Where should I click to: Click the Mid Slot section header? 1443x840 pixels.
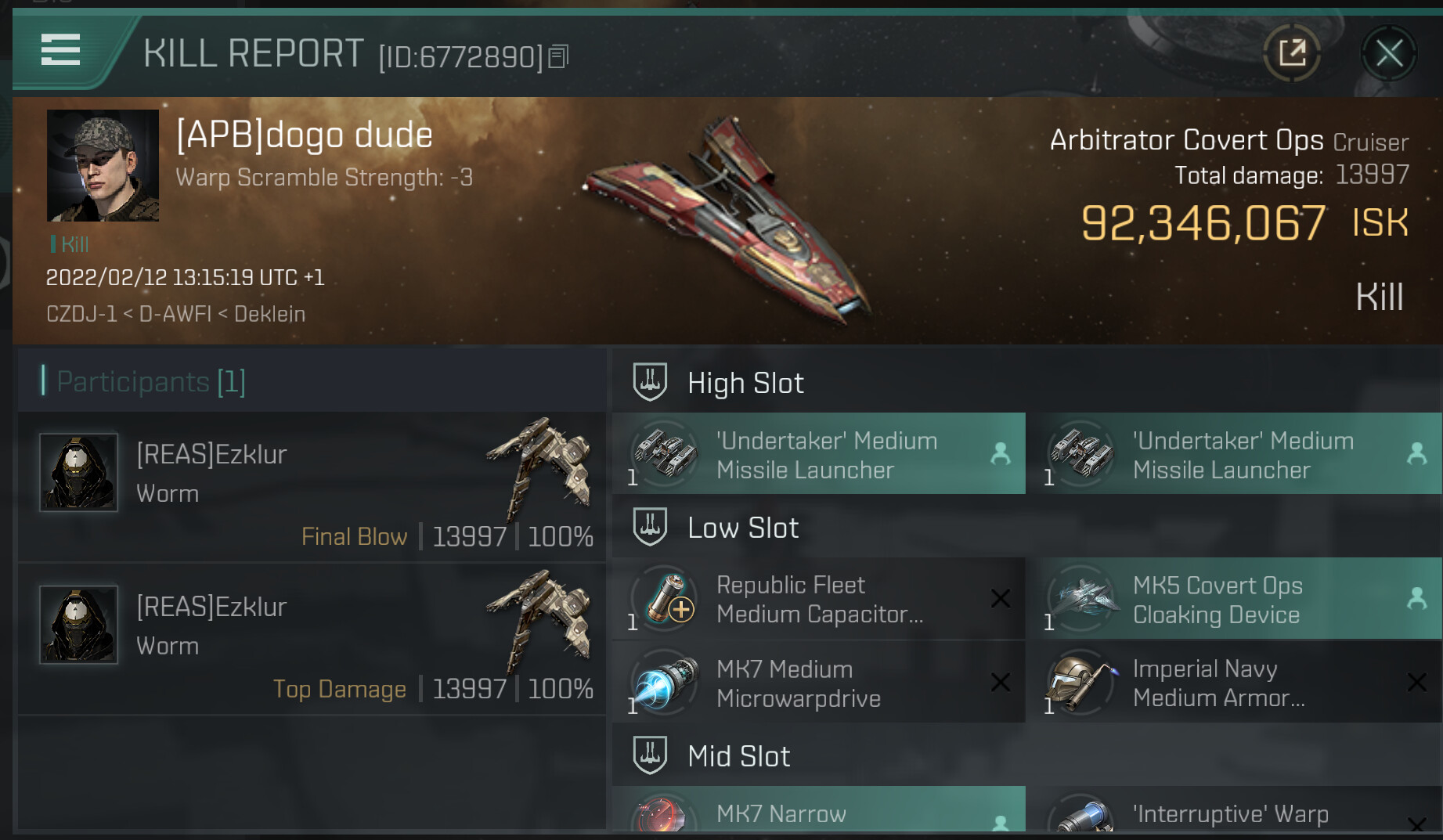pos(738,756)
